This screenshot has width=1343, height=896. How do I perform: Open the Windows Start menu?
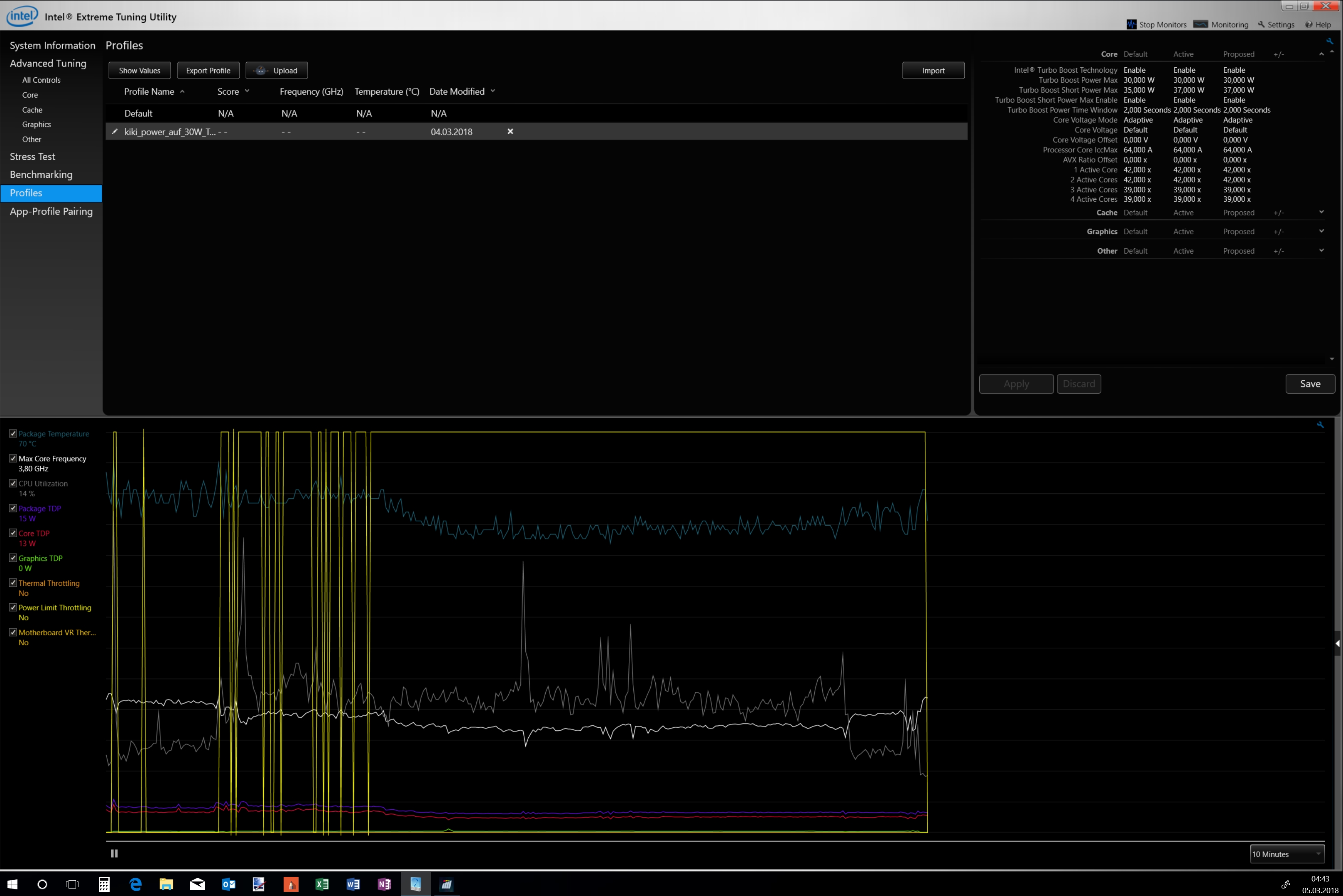coord(12,884)
